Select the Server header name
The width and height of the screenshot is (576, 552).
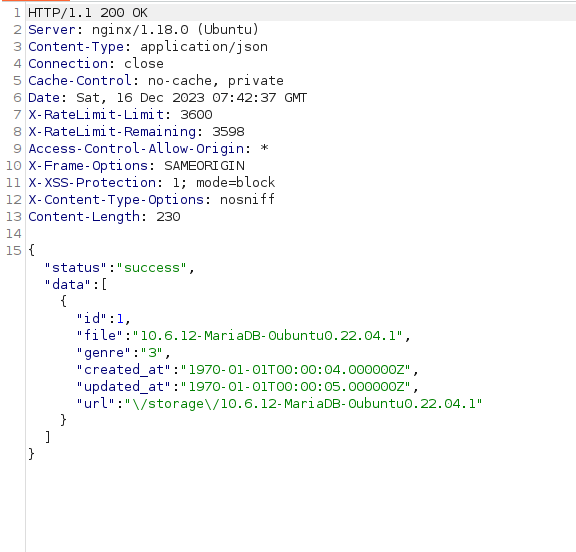click(x=52, y=30)
